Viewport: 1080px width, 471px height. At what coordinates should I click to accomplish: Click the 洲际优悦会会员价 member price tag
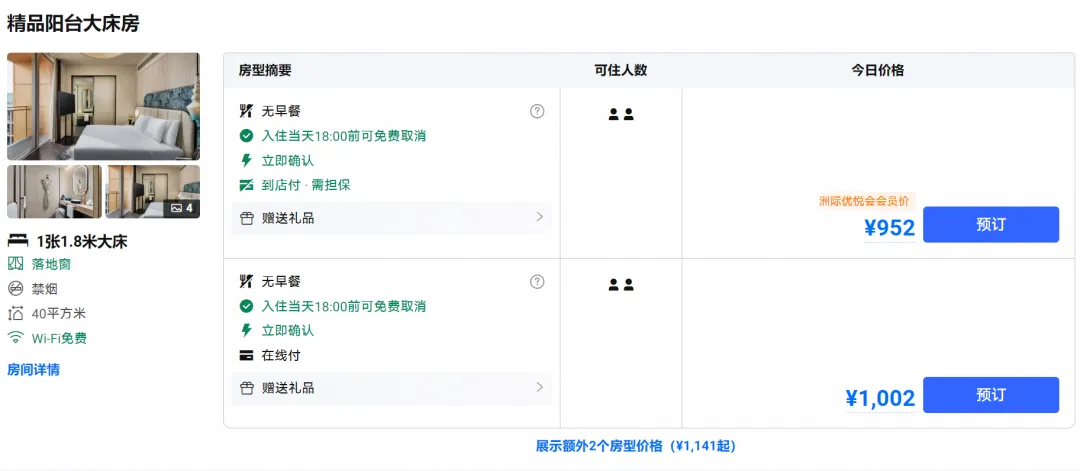[864, 201]
